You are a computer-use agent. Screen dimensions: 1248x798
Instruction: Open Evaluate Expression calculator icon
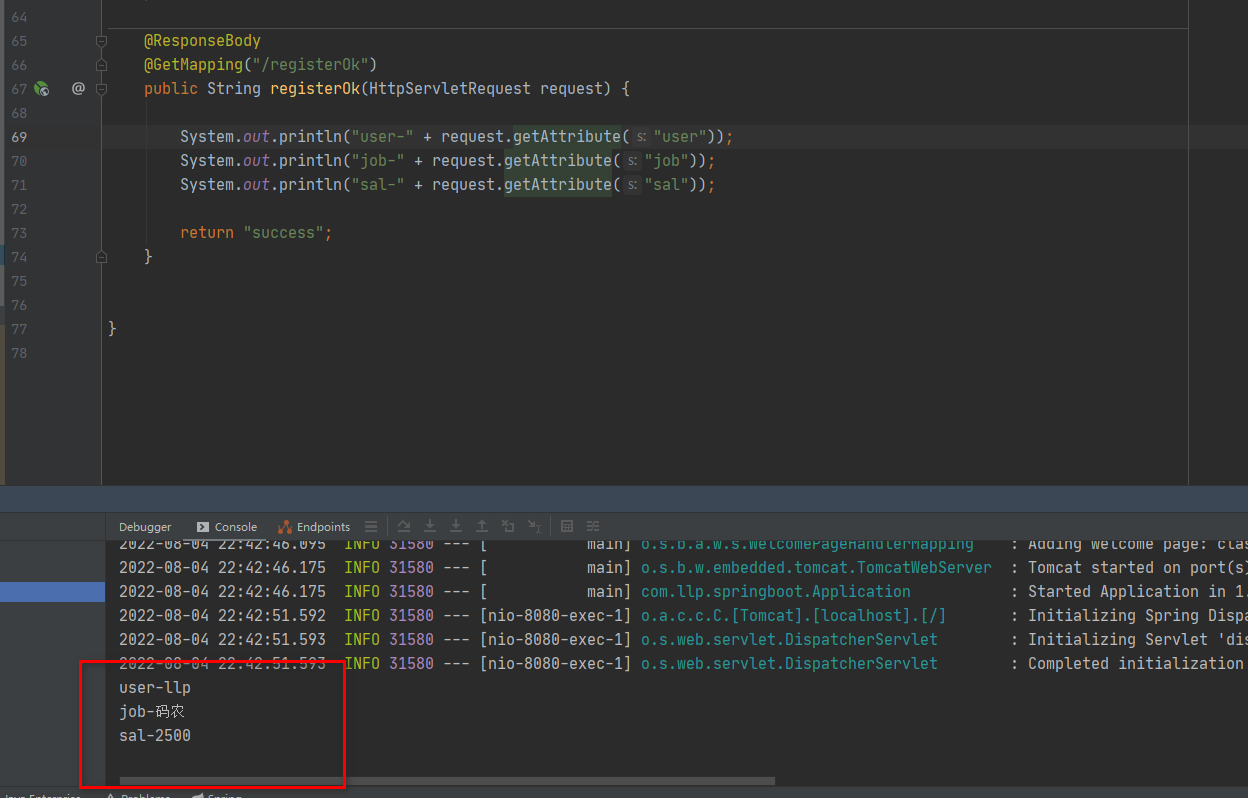tap(567, 526)
